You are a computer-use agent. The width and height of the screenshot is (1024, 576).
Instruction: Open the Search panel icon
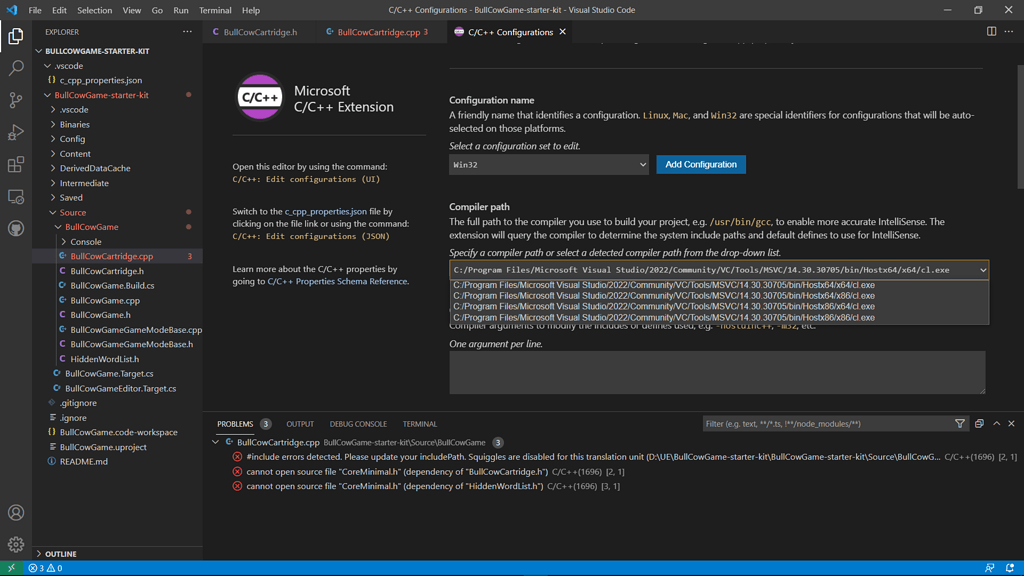click(15, 68)
